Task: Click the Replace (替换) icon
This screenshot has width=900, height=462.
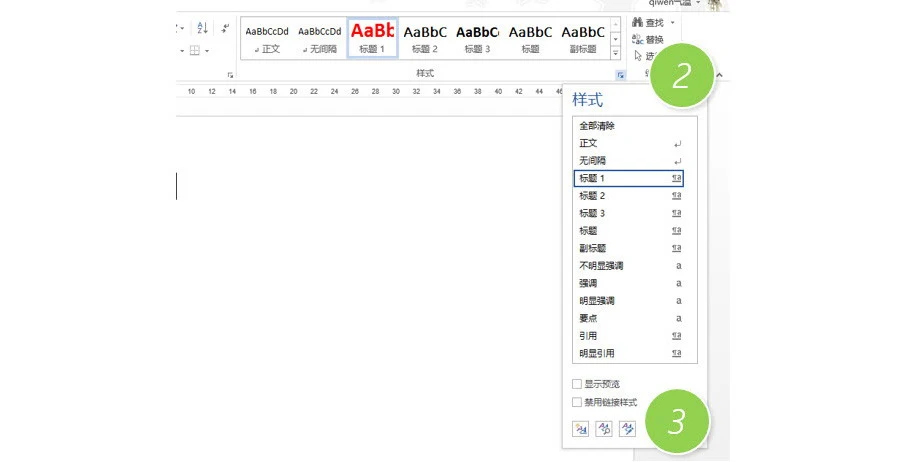Action: coord(638,40)
